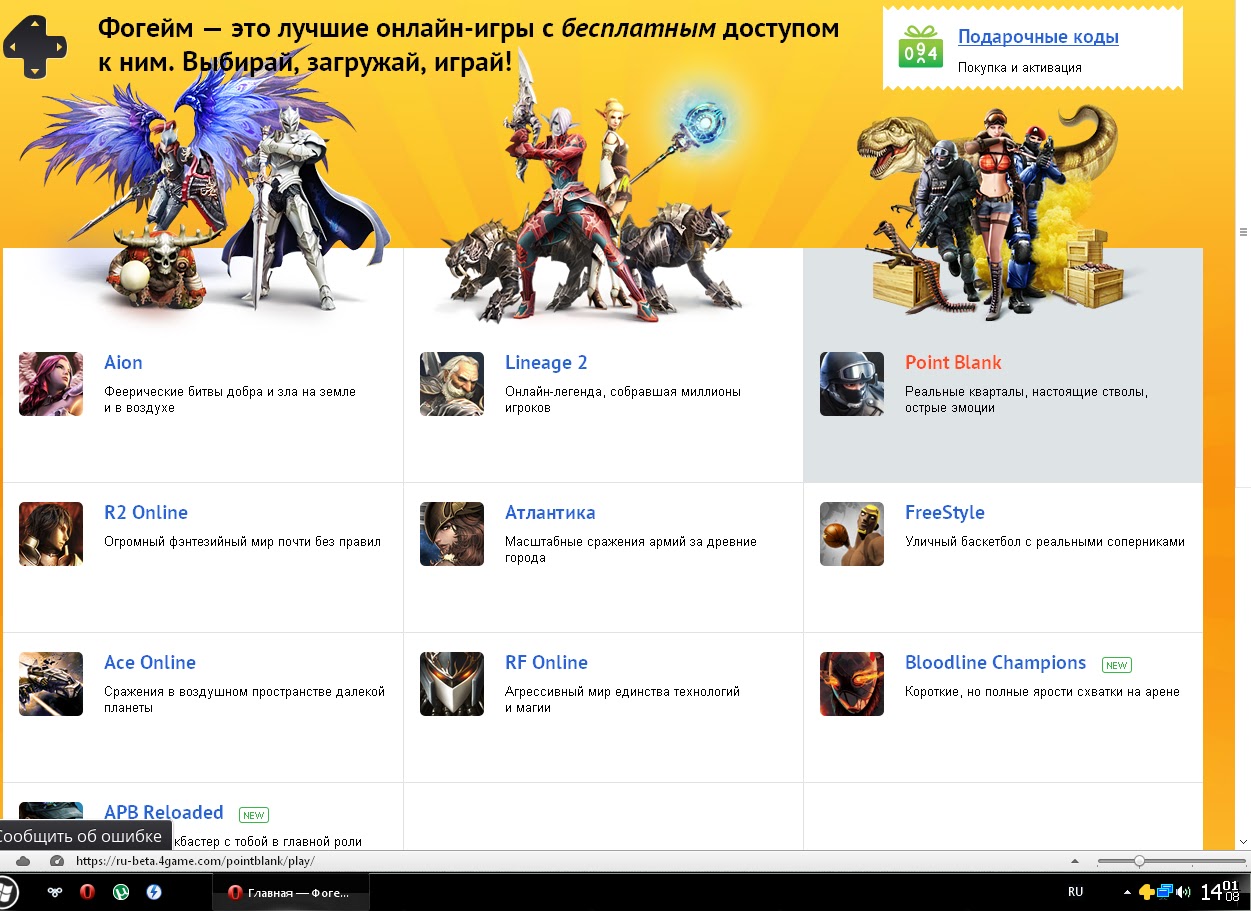Click text 'Короткие, но полные ярости схватки на арене'
This screenshot has height=911, width=1251.
1042,692
